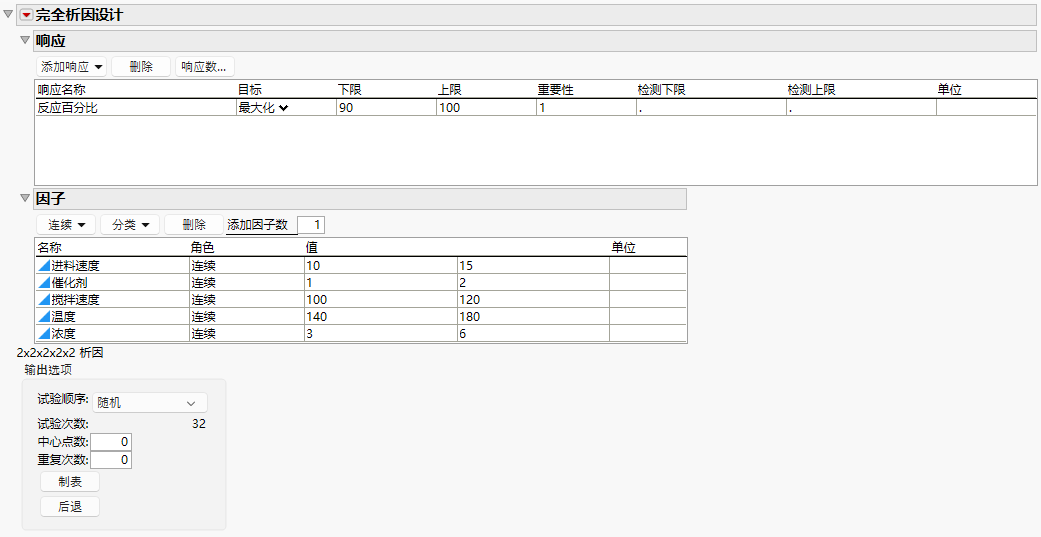Click the 响应数... button
This screenshot has width=1041, height=537.
tap(204, 66)
